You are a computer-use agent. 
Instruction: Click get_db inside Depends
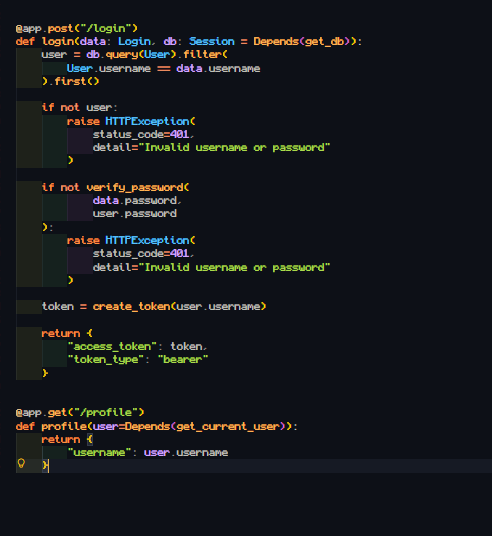pyautogui.click(x=324, y=42)
